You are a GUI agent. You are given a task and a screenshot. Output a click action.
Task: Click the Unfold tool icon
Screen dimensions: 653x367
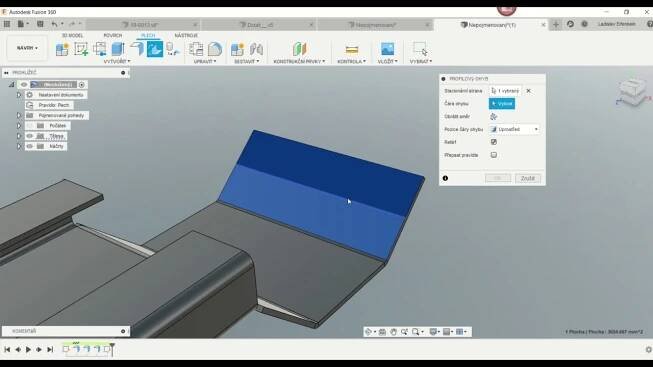[x=172, y=49]
